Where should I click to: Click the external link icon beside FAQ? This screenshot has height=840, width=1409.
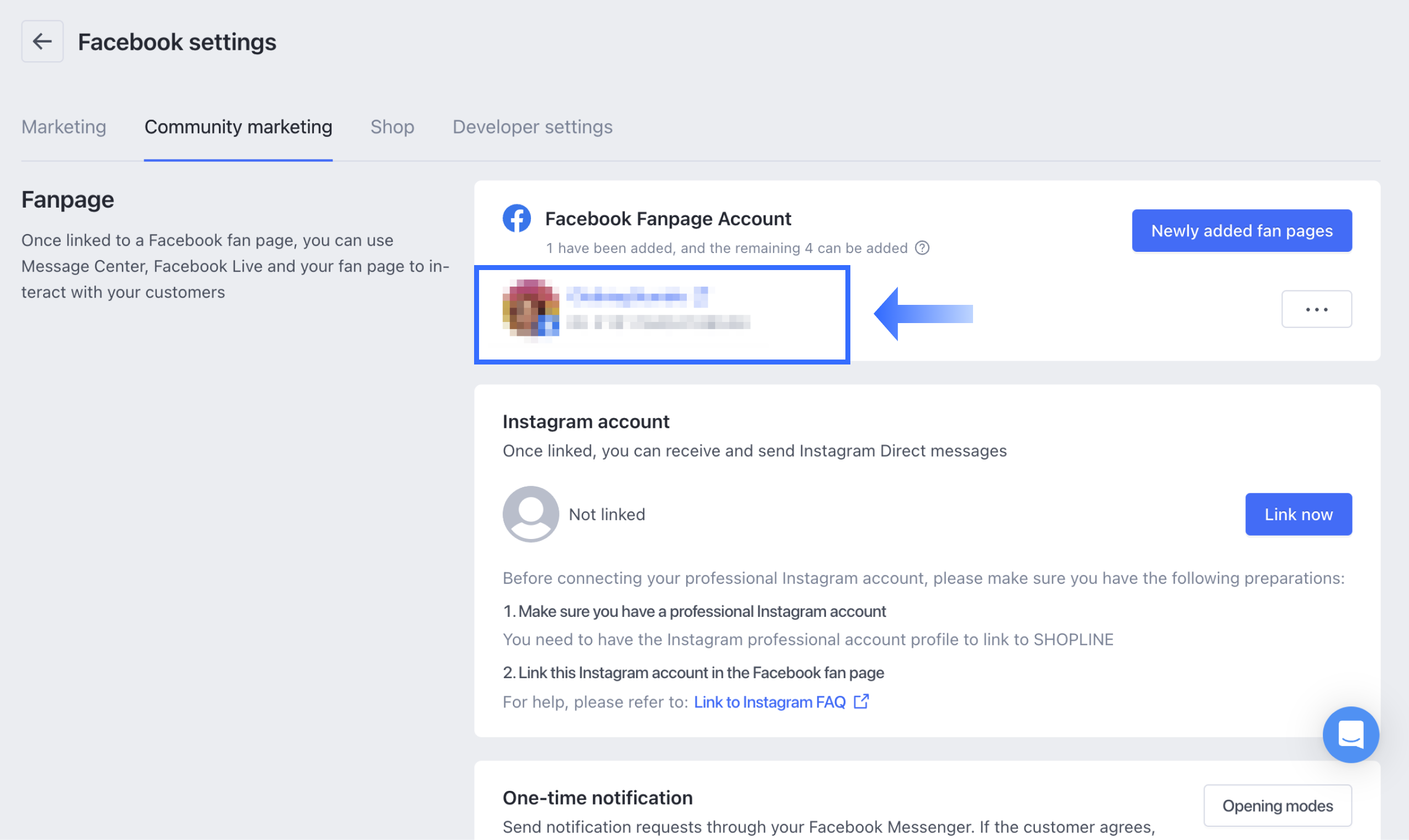click(861, 701)
